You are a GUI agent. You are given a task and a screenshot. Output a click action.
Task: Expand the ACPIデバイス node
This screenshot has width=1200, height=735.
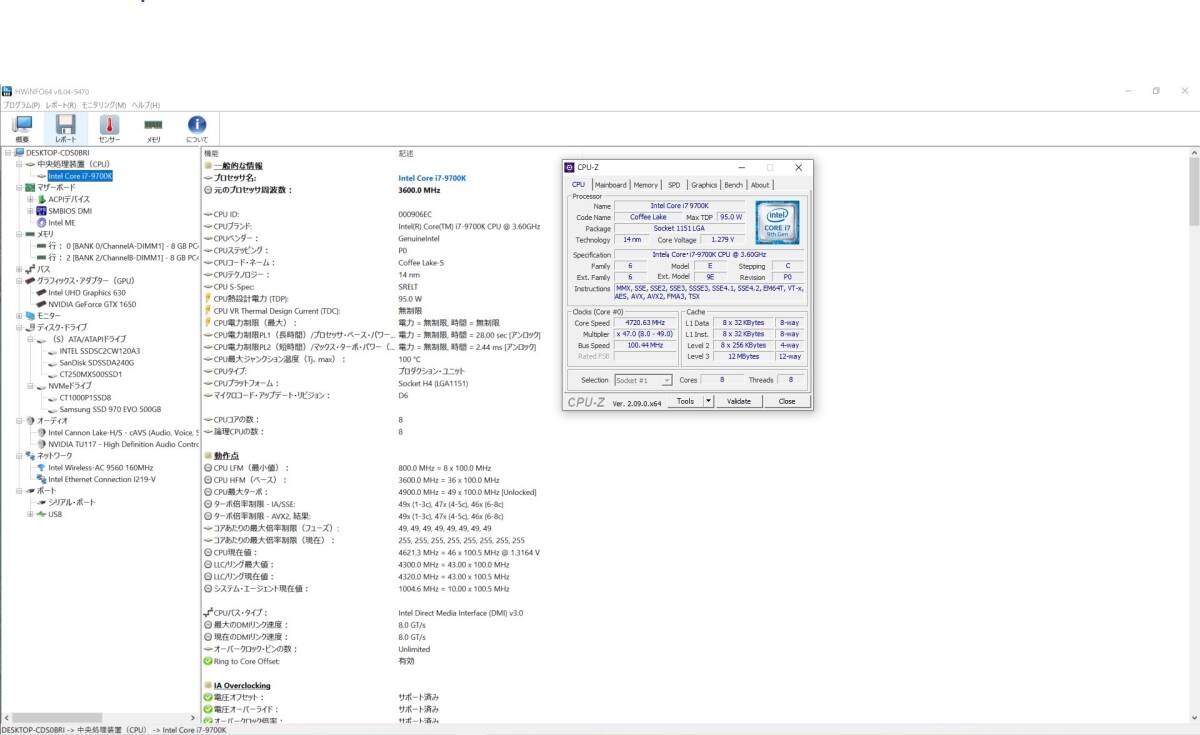click(30, 199)
